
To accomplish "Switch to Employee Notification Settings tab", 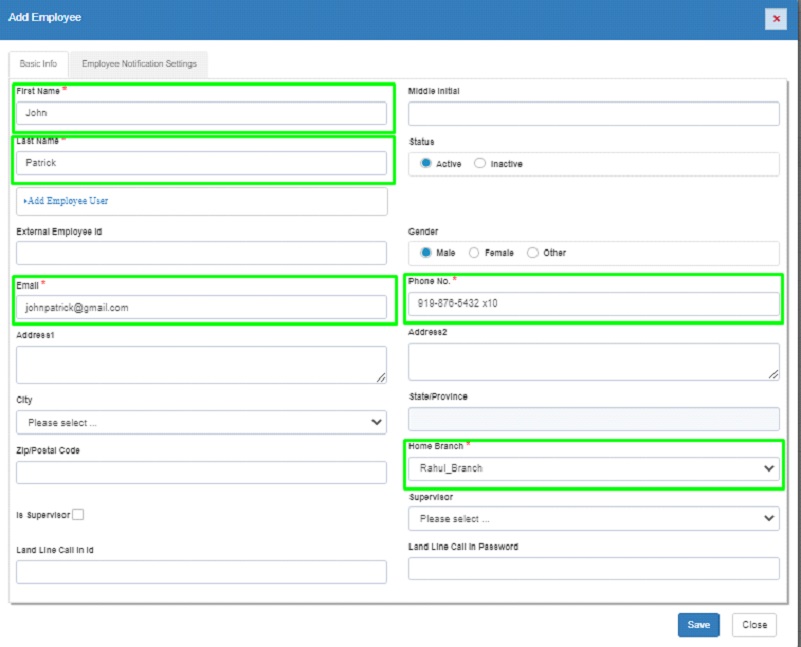I will coord(139,64).
